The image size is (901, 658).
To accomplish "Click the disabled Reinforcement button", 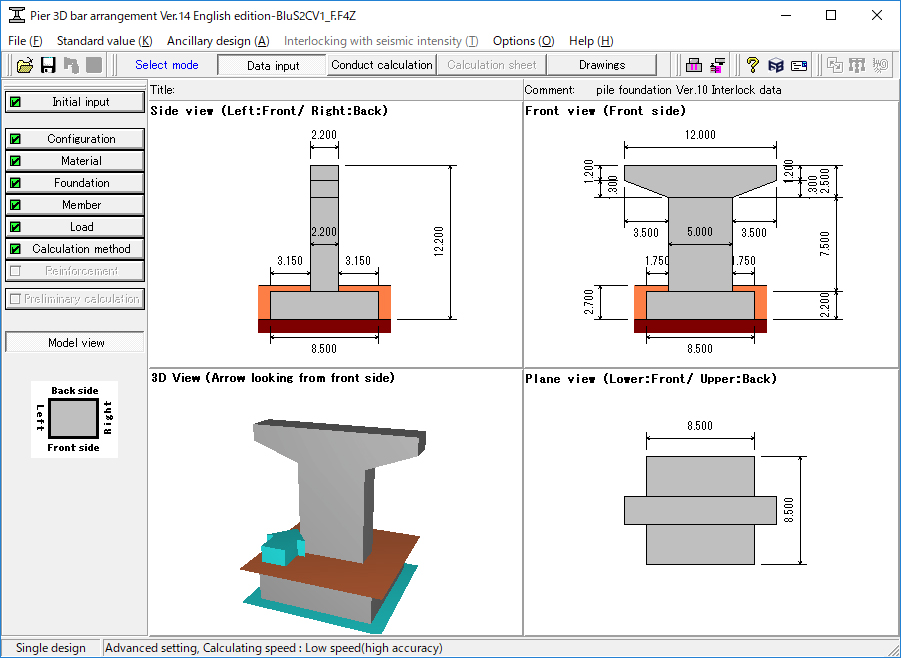I will coord(75,271).
